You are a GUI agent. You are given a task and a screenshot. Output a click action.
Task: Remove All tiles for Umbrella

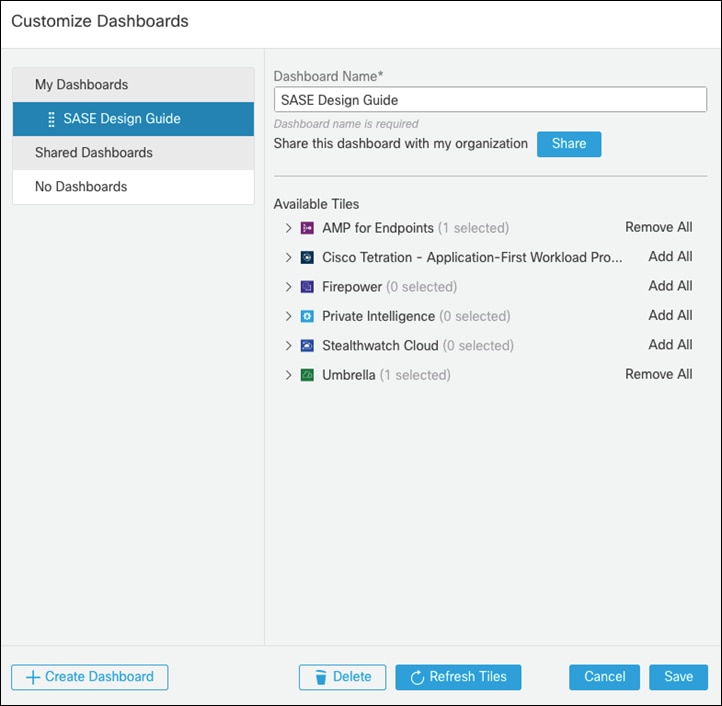point(658,374)
